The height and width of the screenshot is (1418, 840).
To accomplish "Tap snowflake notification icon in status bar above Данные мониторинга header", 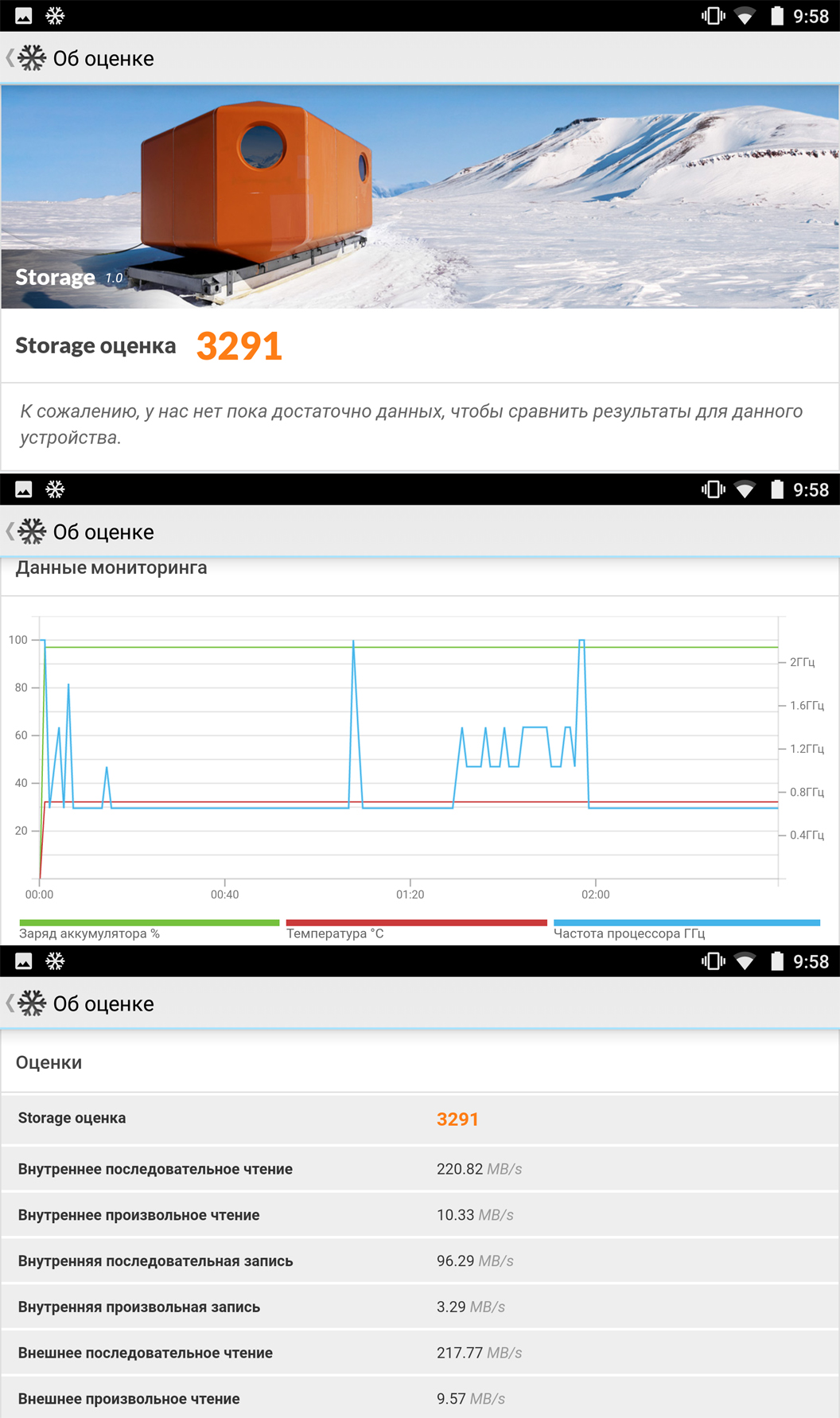I will 55,489.
